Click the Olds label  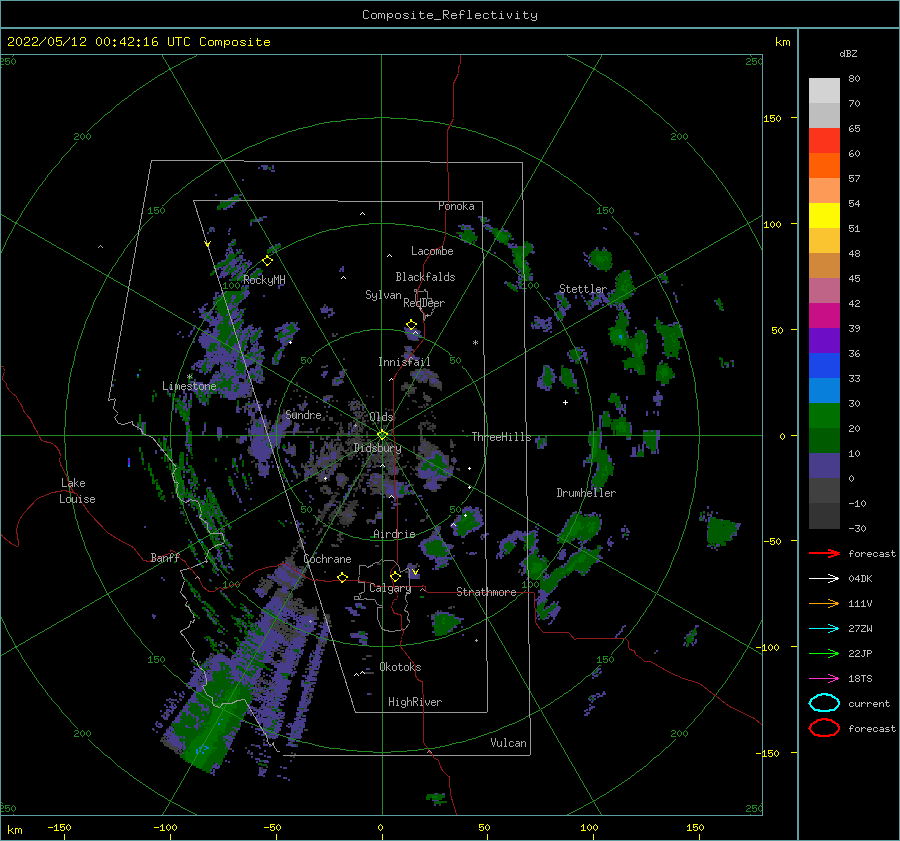tap(381, 417)
